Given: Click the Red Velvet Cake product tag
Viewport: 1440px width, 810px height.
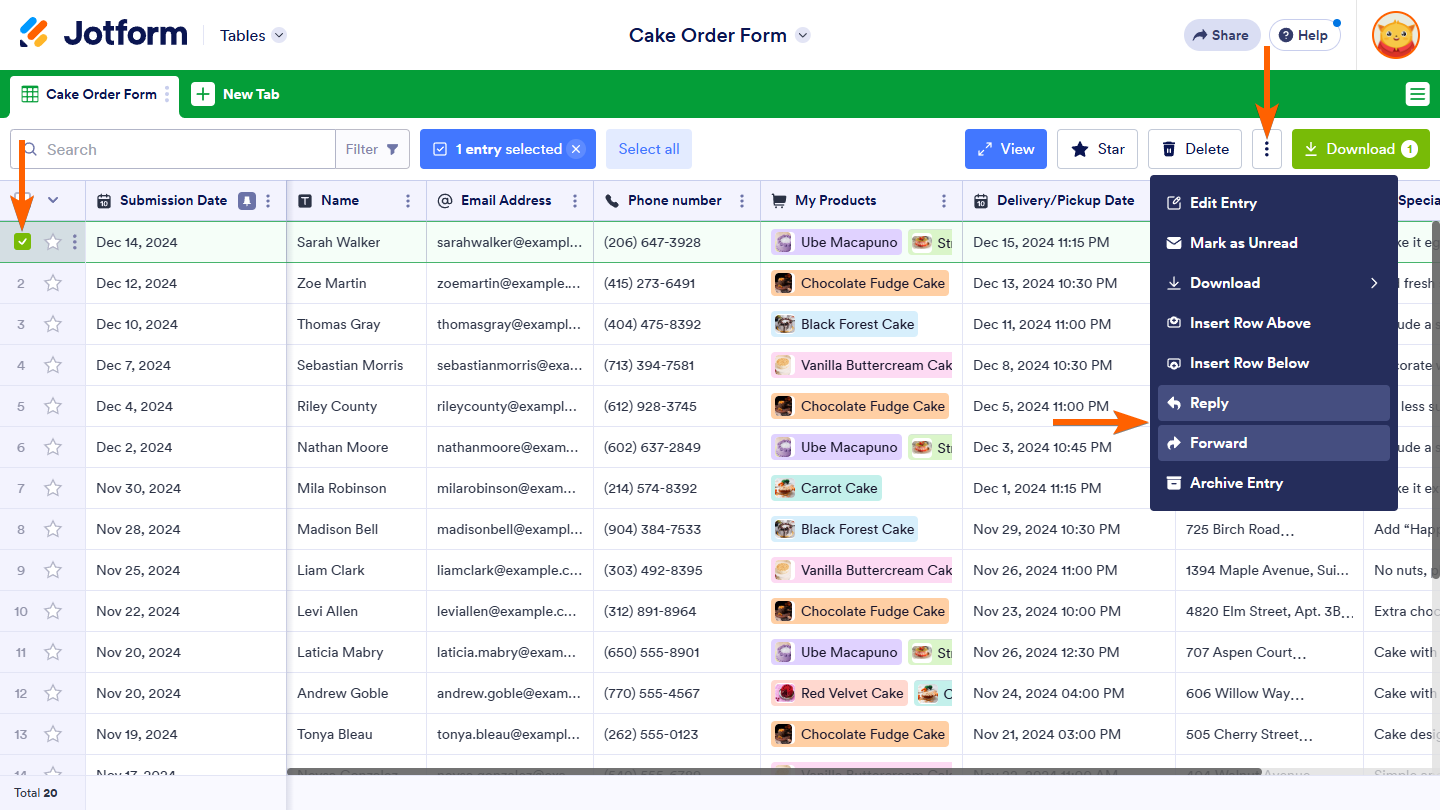Looking at the screenshot, I should tap(839, 693).
